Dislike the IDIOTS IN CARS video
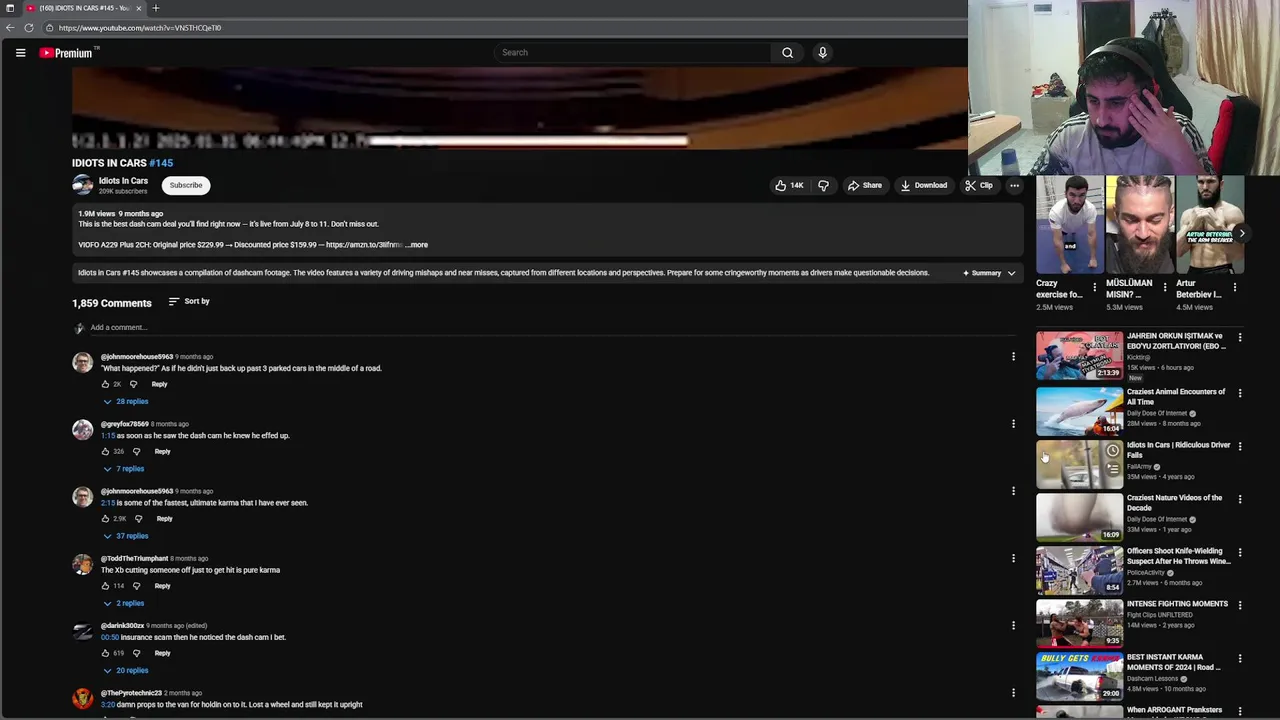This screenshot has height=720, width=1280. click(x=823, y=185)
